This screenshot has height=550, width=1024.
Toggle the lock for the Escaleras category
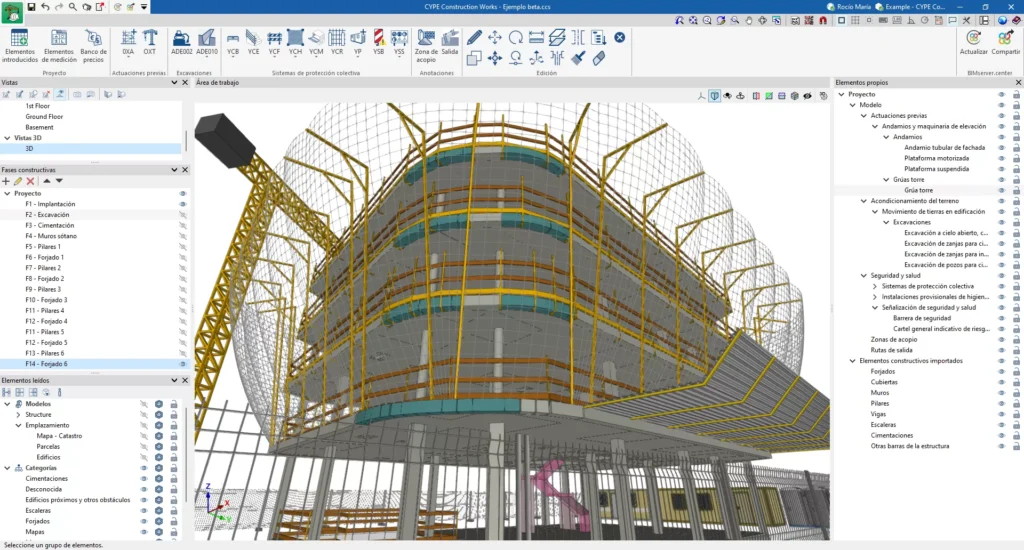coord(173,511)
